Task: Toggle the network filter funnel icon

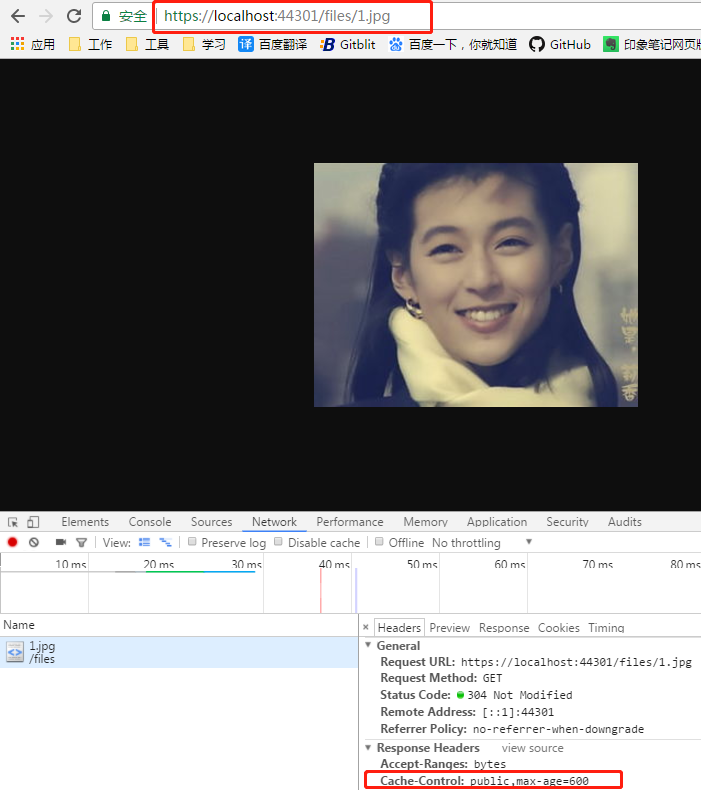Action: [81, 542]
